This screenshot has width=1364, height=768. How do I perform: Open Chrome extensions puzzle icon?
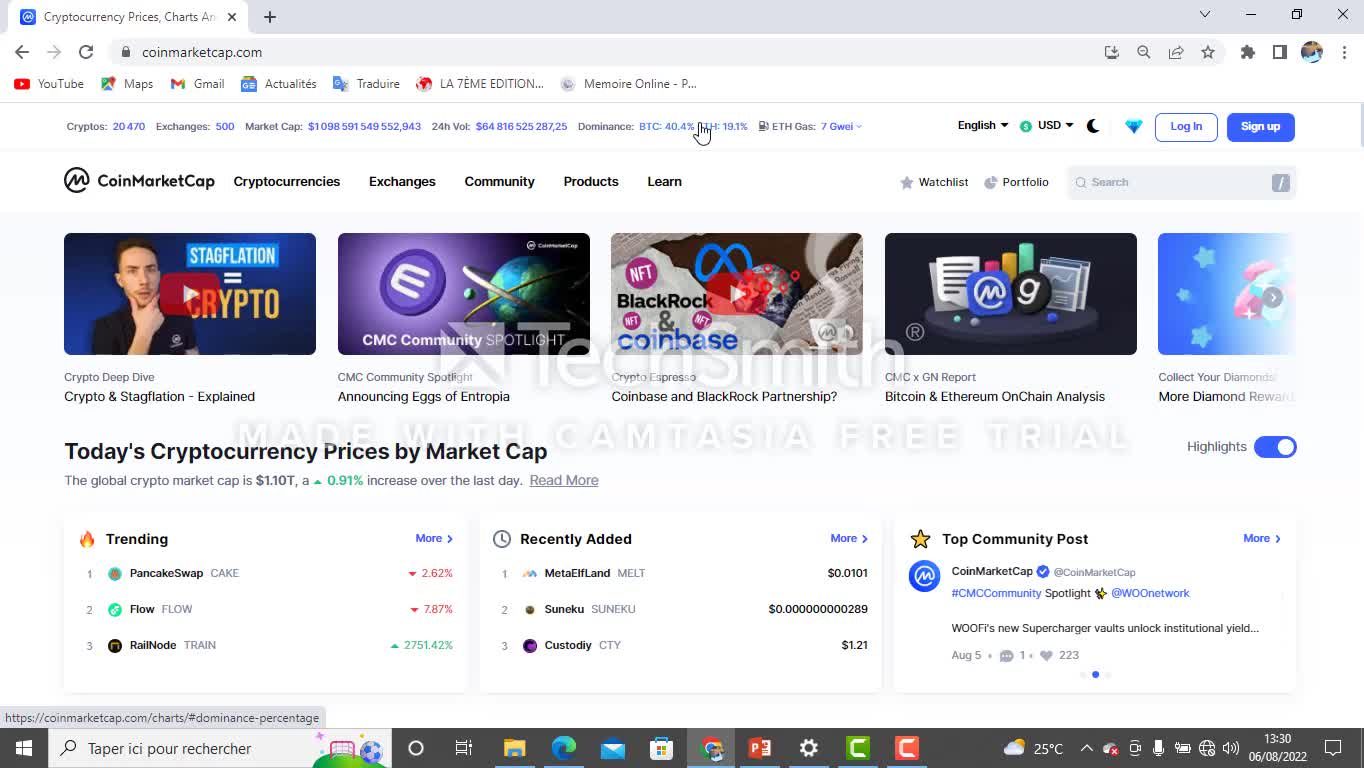pyautogui.click(x=1248, y=52)
